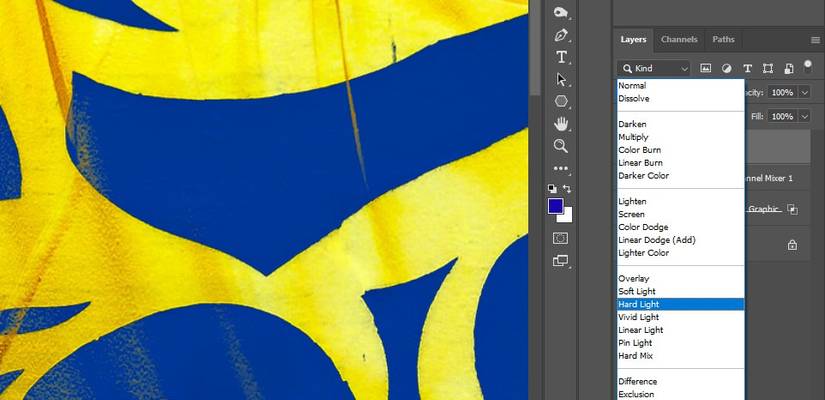Toggle Quick Mask mode icon
The width and height of the screenshot is (825, 400).
[561, 238]
